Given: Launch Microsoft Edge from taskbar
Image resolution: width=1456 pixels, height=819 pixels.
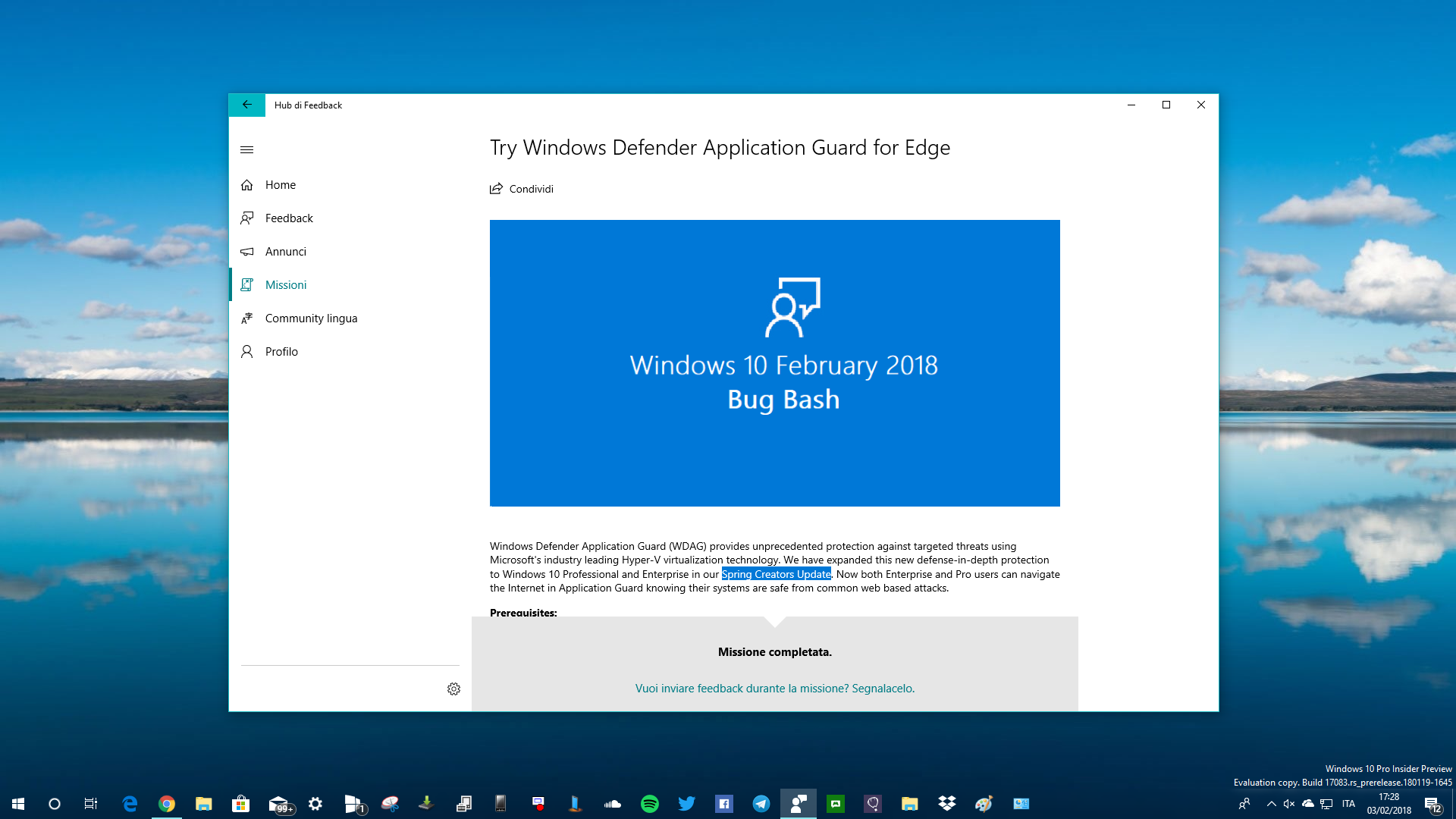Looking at the screenshot, I should [130, 804].
